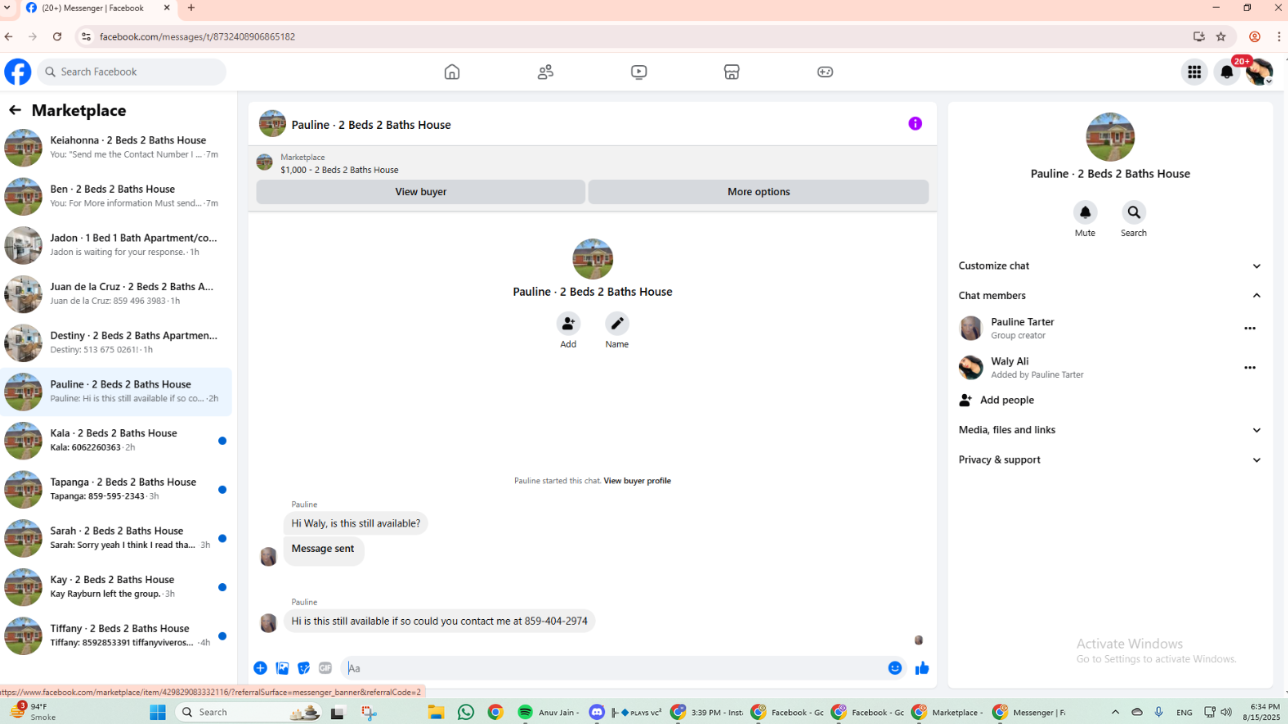The height and width of the screenshot is (724, 1288).
Task: Open the Facebook menu grid icon
Action: coord(1194,72)
